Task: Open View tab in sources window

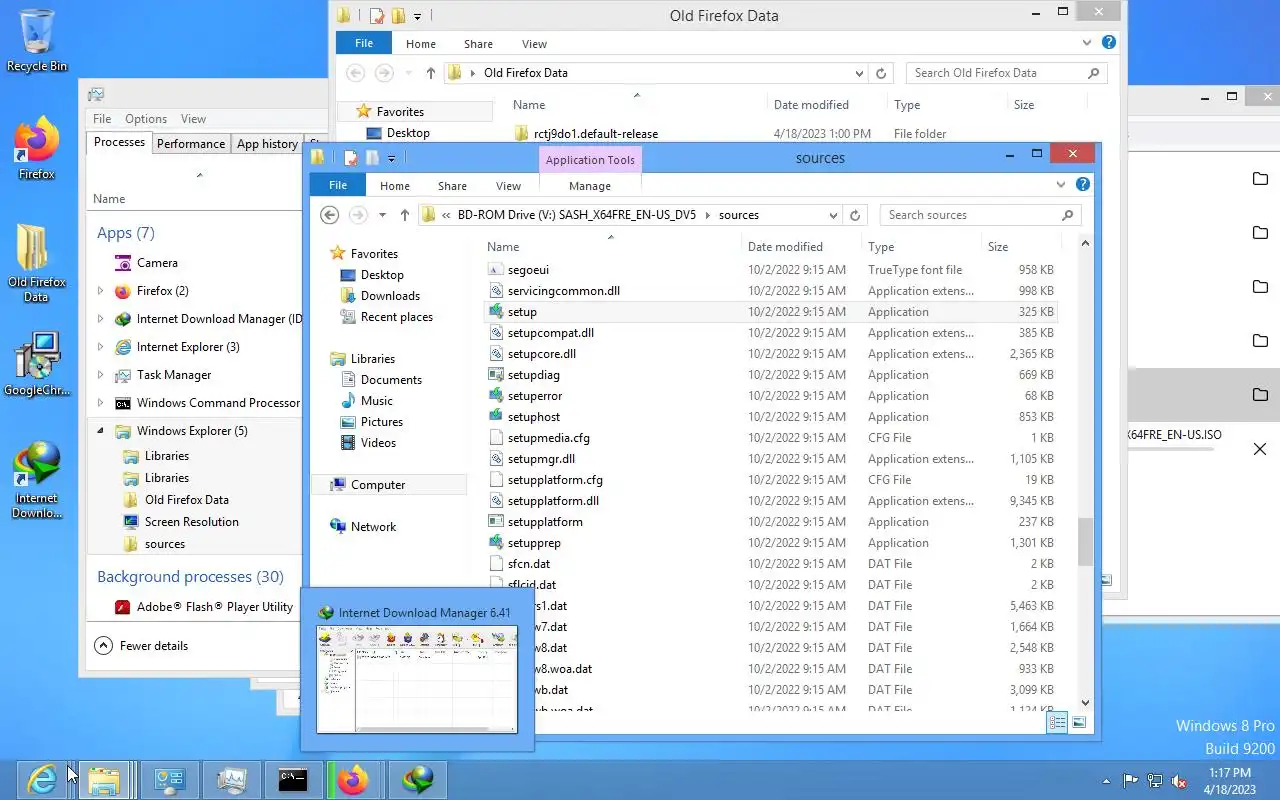Action: click(x=508, y=186)
